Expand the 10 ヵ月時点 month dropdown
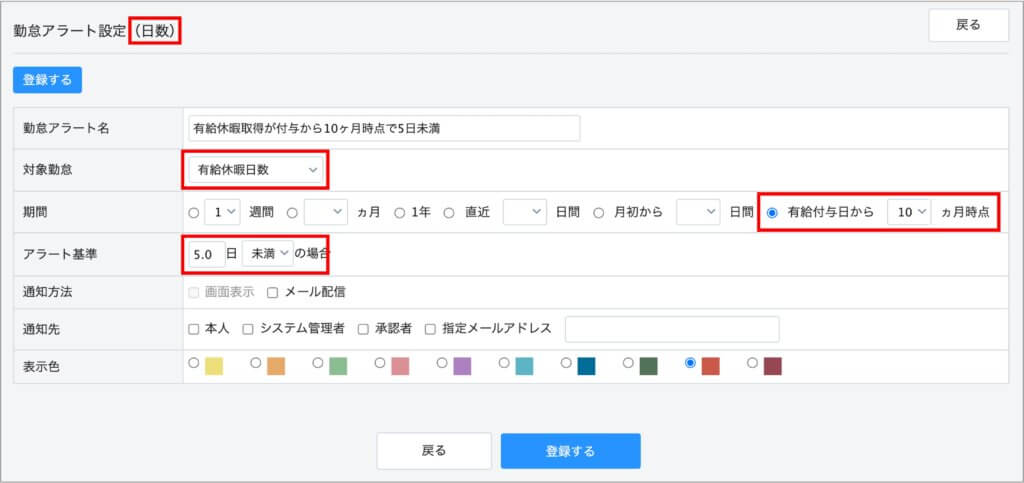The image size is (1024, 483). click(x=909, y=212)
